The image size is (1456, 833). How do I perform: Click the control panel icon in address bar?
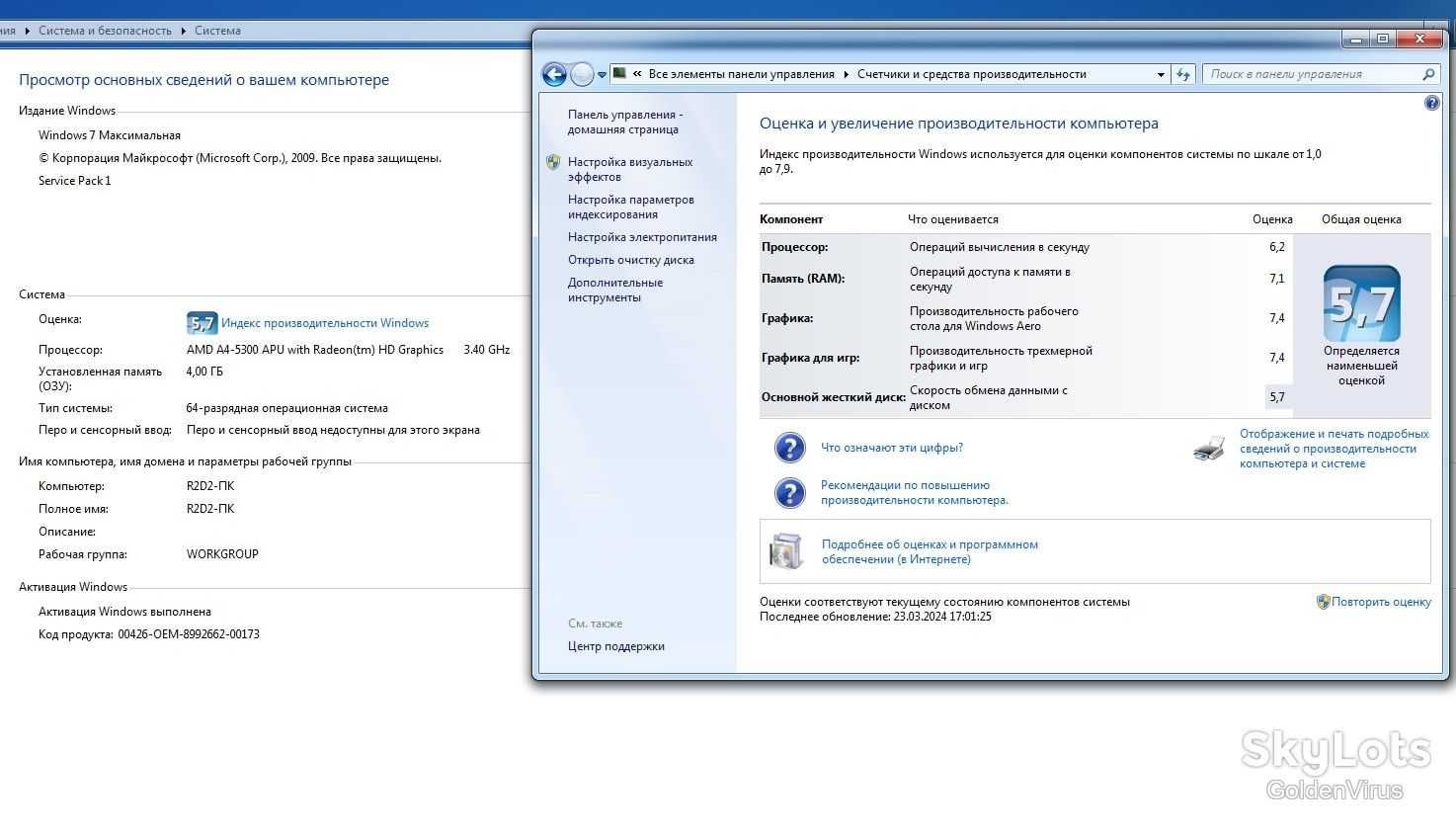point(619,73)
